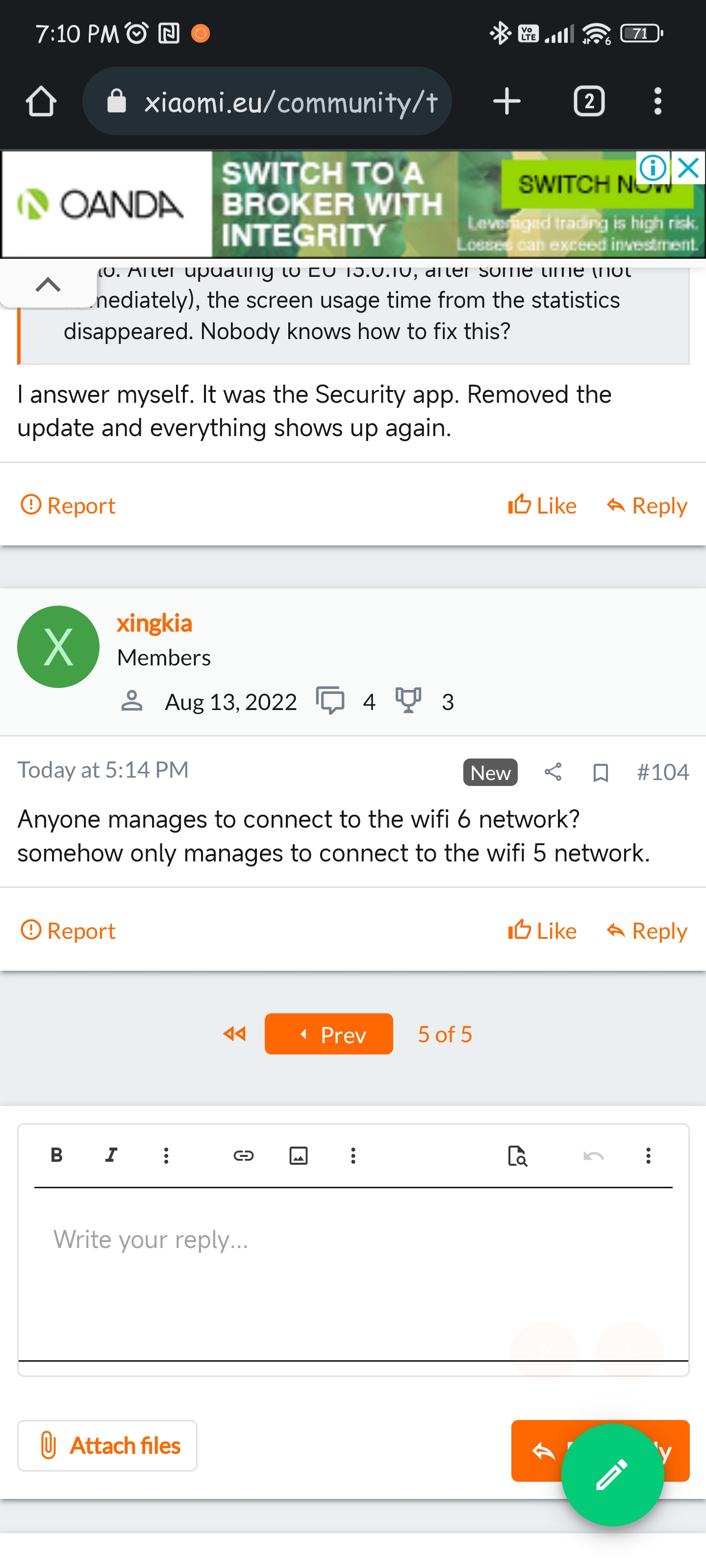The width and height of the screenshot is (706, 1568).
Task: Expand more text formatting options
Action: (166, 1155)
